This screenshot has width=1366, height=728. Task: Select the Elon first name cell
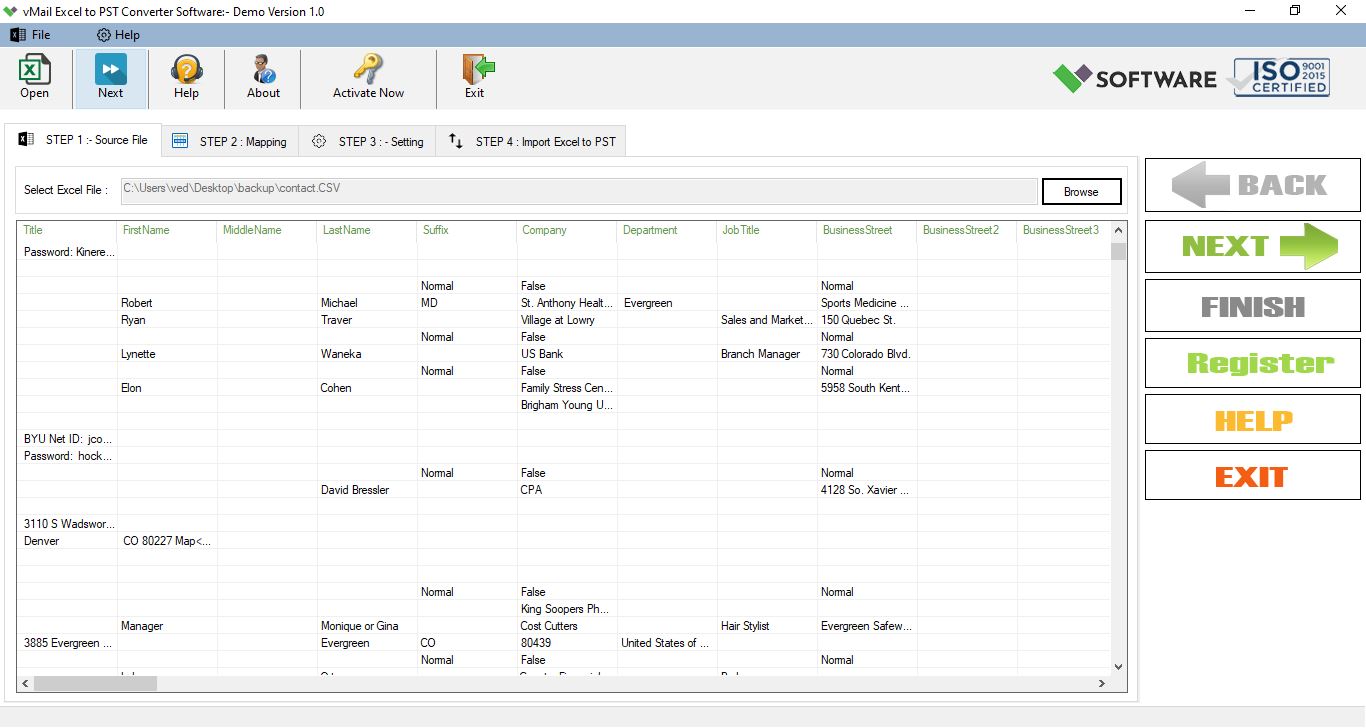coord(167,388)
